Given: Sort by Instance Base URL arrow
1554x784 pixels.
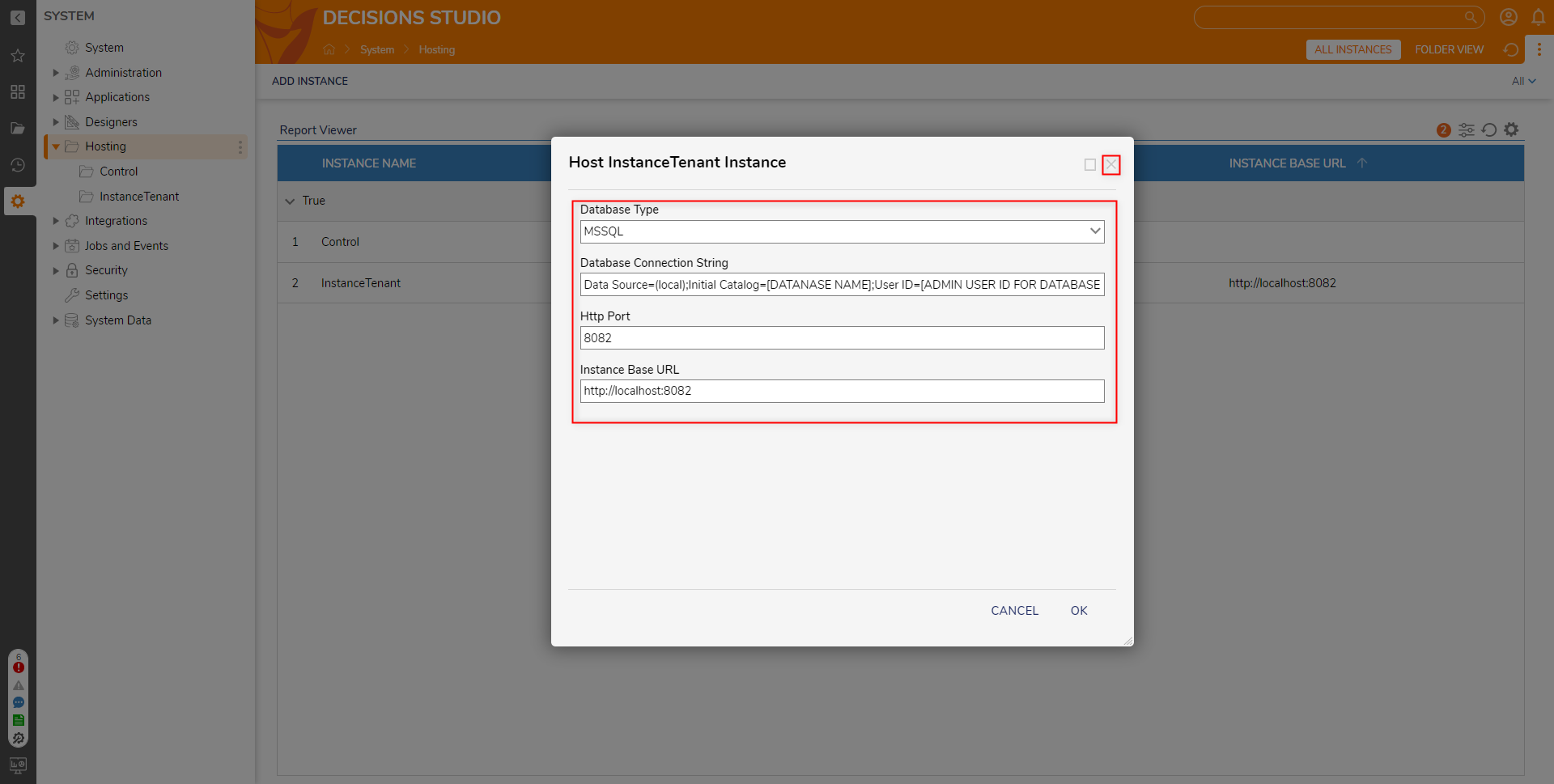Looking at the screenshot, I should pyautogui.click(x=1362, y=163).
